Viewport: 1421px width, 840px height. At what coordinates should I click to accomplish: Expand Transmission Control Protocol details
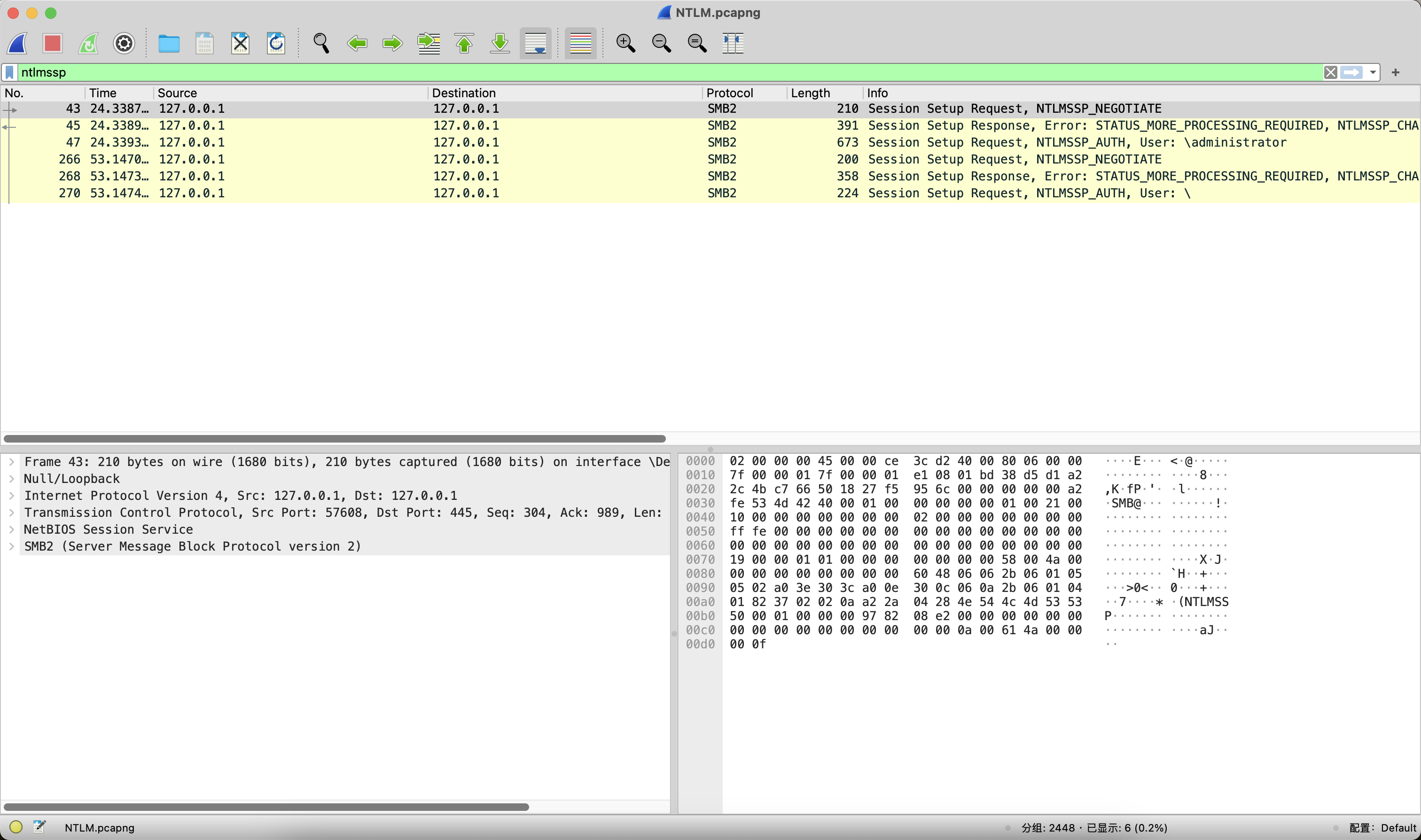pyautogui.click(x=11, y=513)
